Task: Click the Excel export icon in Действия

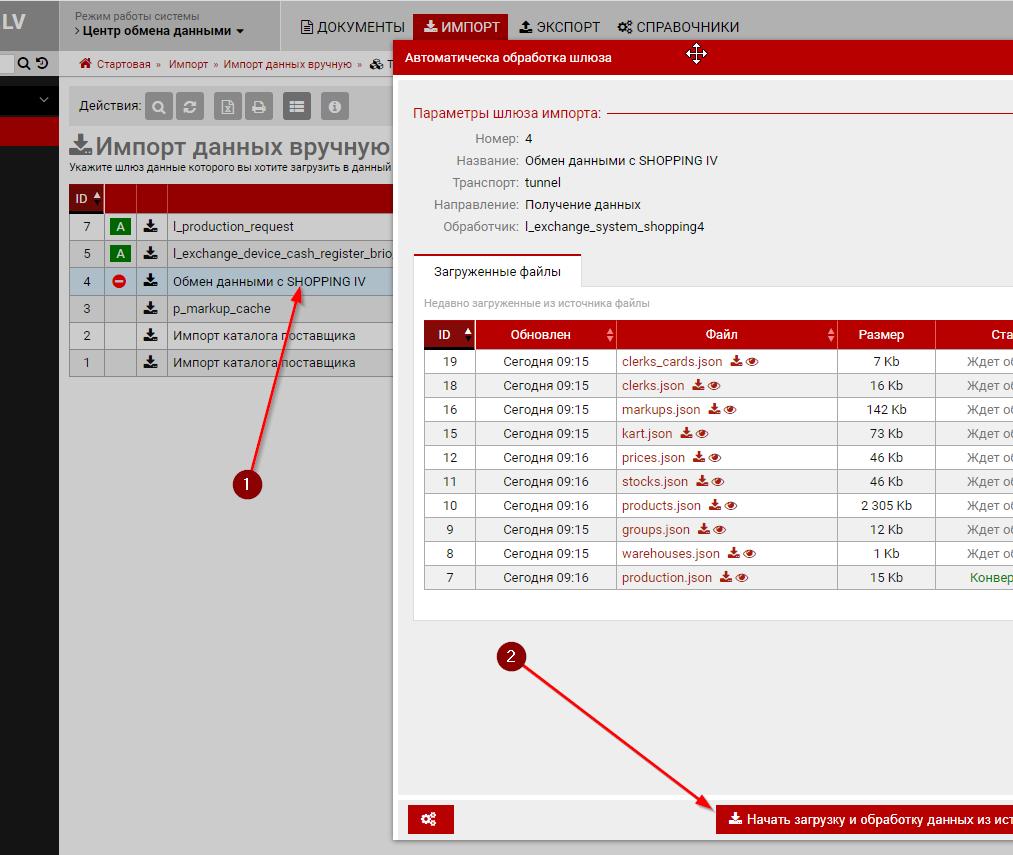Action: pos(228,106)
